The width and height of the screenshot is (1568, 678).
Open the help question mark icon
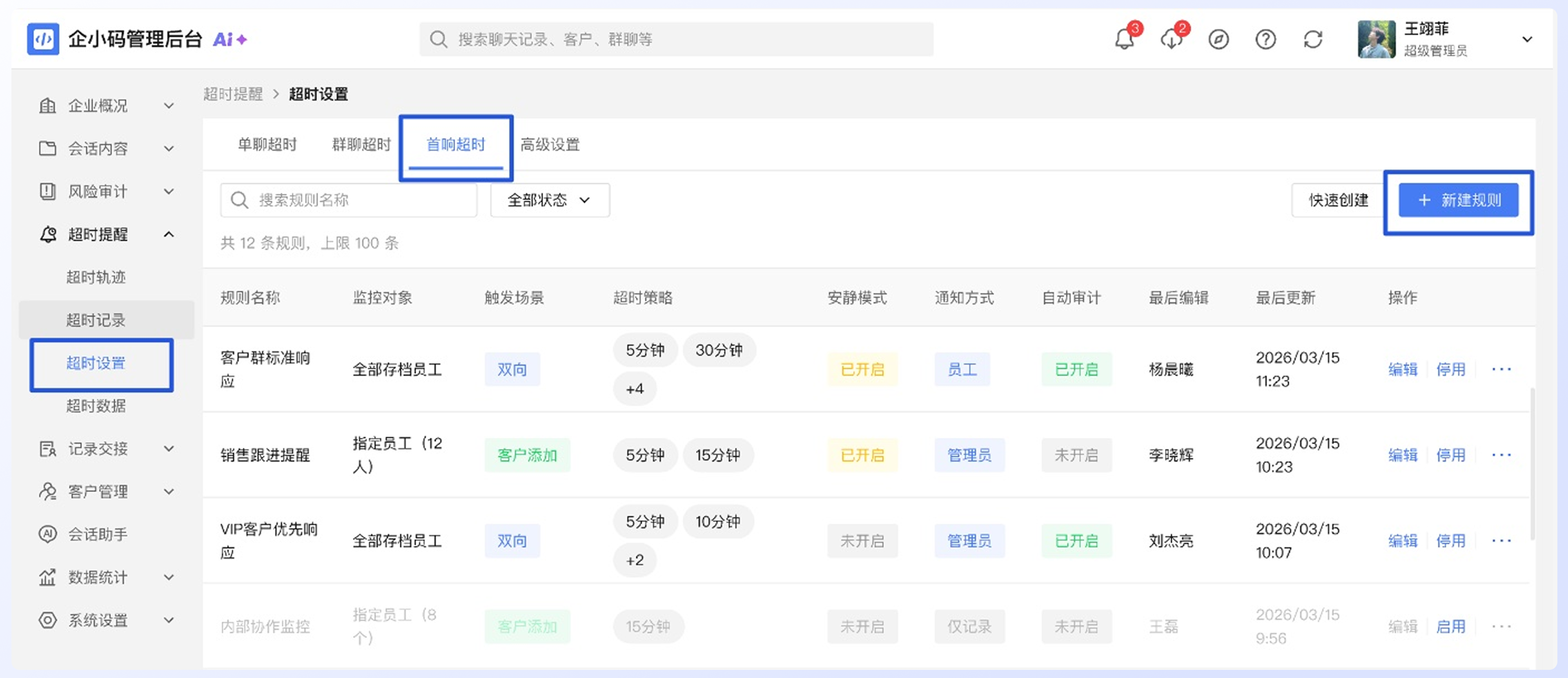(x=1265, y=40)
